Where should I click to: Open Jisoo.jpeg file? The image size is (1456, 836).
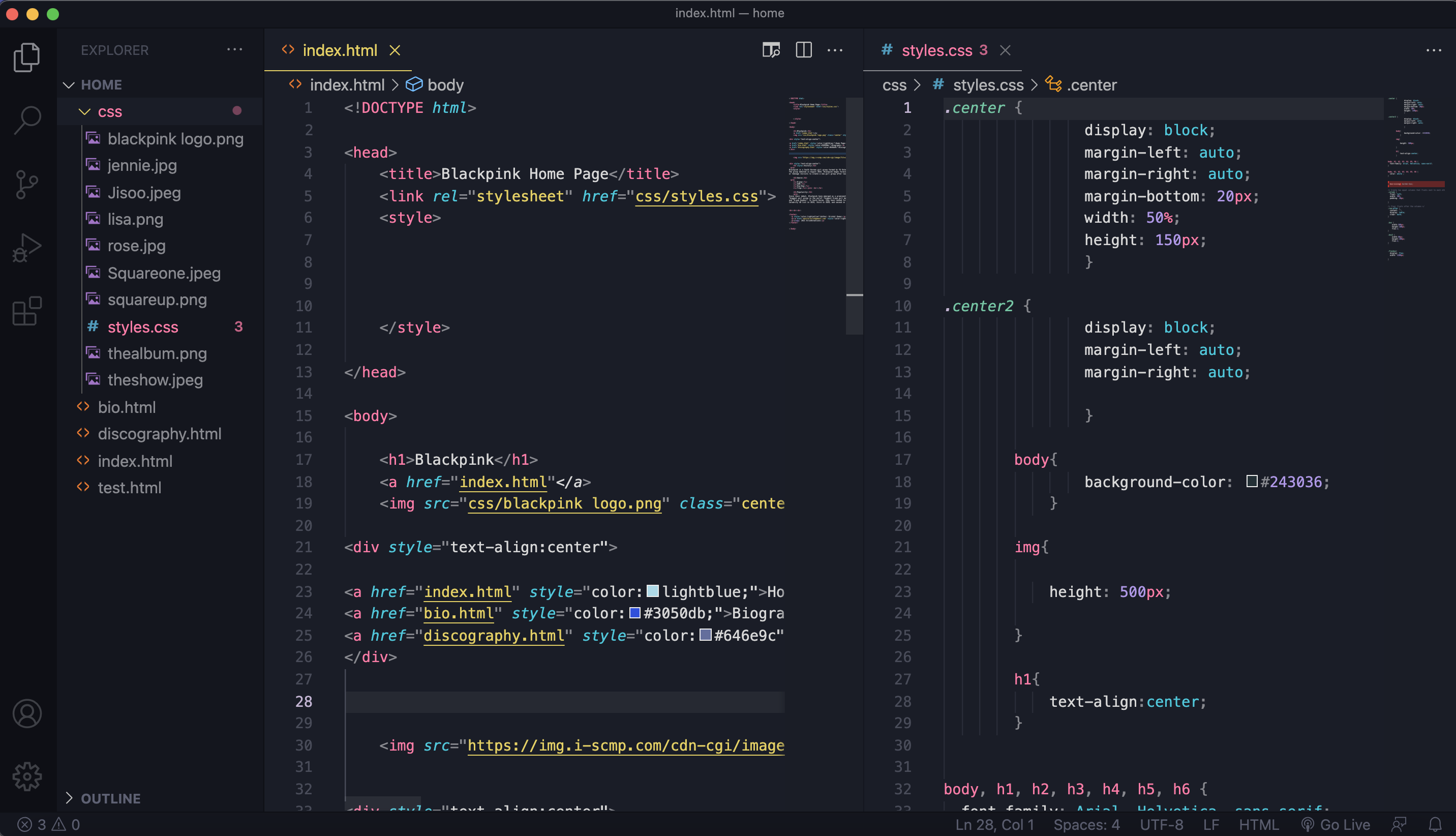[143, 192]
